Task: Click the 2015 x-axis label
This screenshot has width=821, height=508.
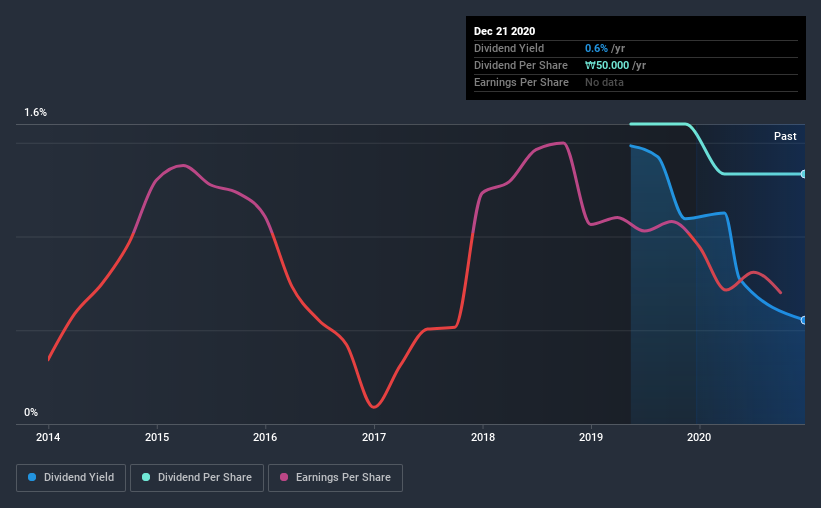Action: pos(157,437)
